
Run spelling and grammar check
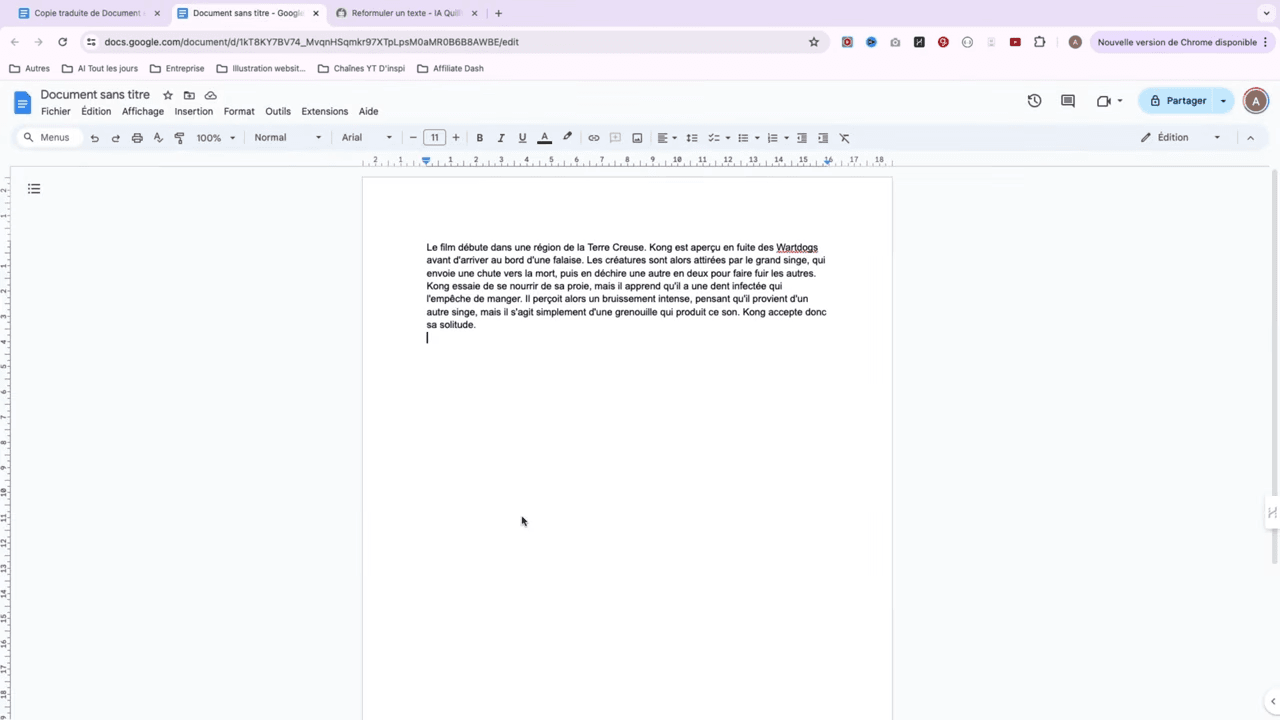[158, 138]
